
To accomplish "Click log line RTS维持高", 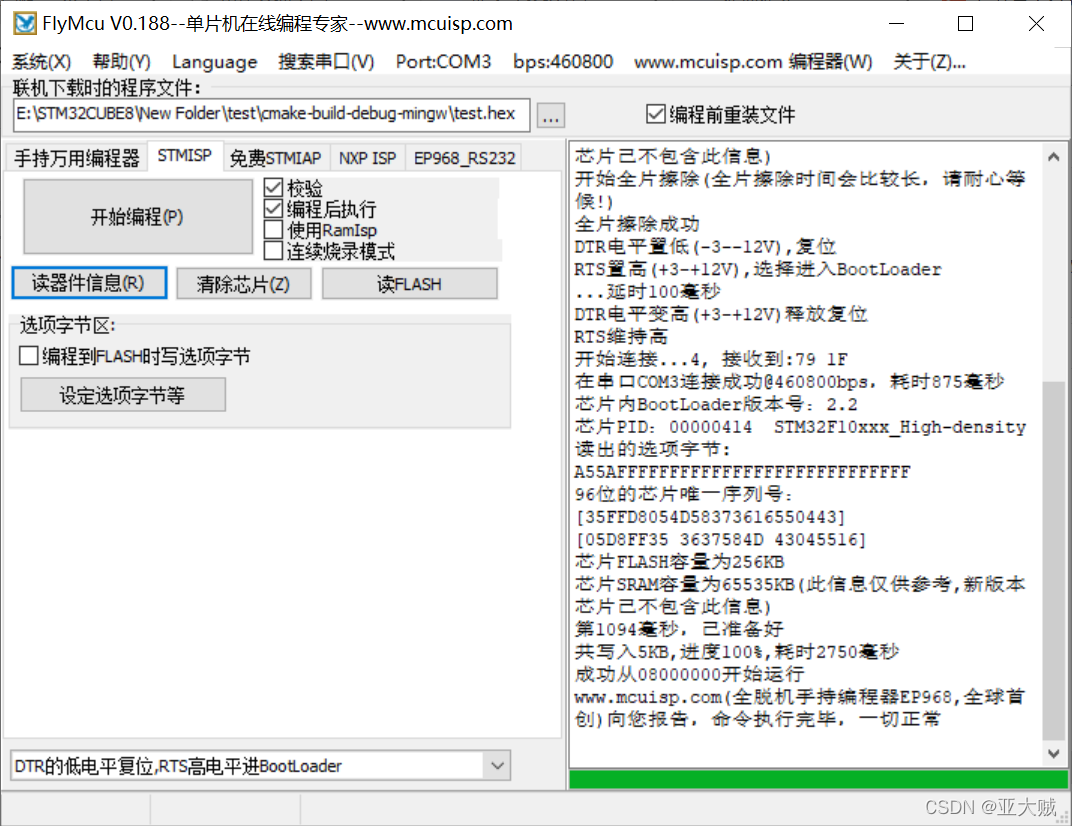I will coord(621,336).
